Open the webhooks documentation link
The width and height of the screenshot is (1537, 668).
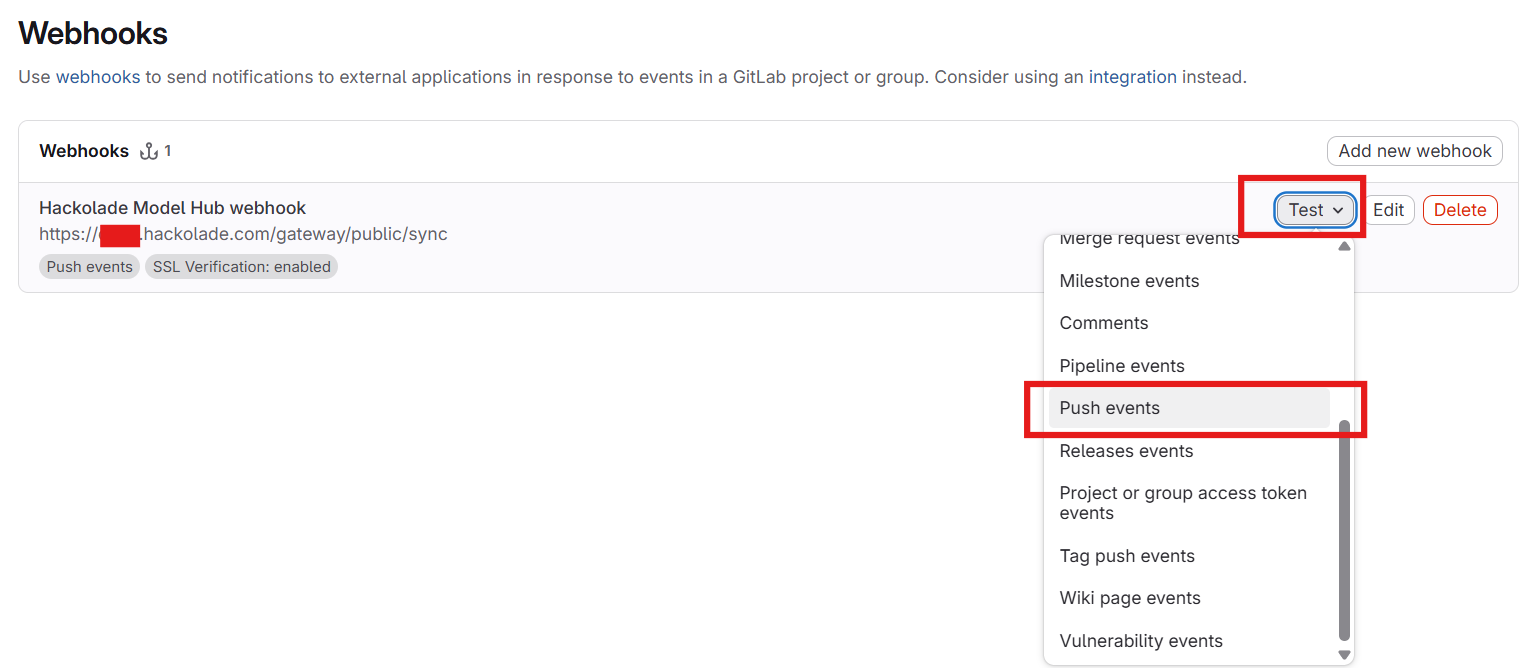coord(98,77)
